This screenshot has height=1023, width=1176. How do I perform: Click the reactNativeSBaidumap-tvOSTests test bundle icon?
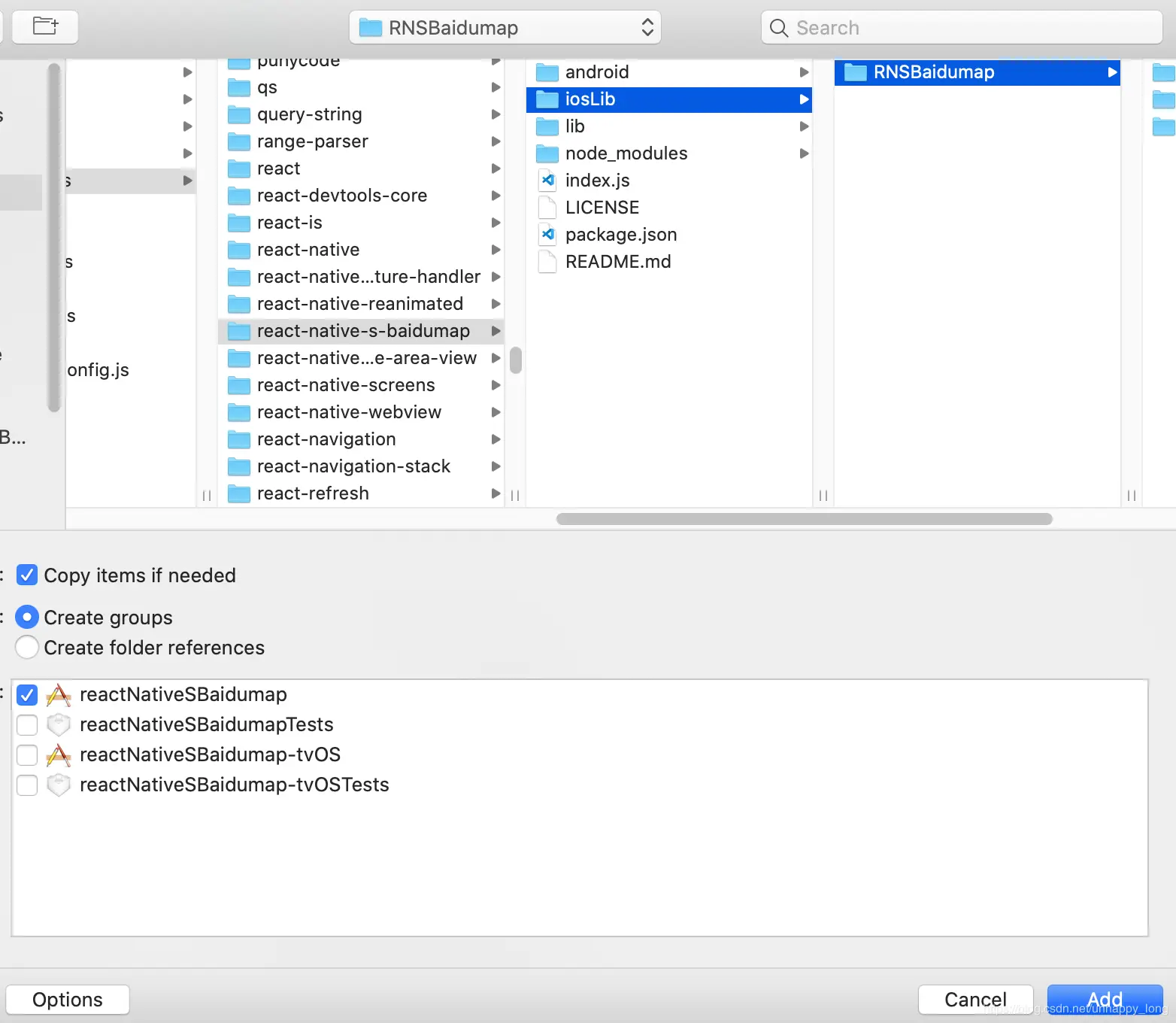click(x=59, y=785)
